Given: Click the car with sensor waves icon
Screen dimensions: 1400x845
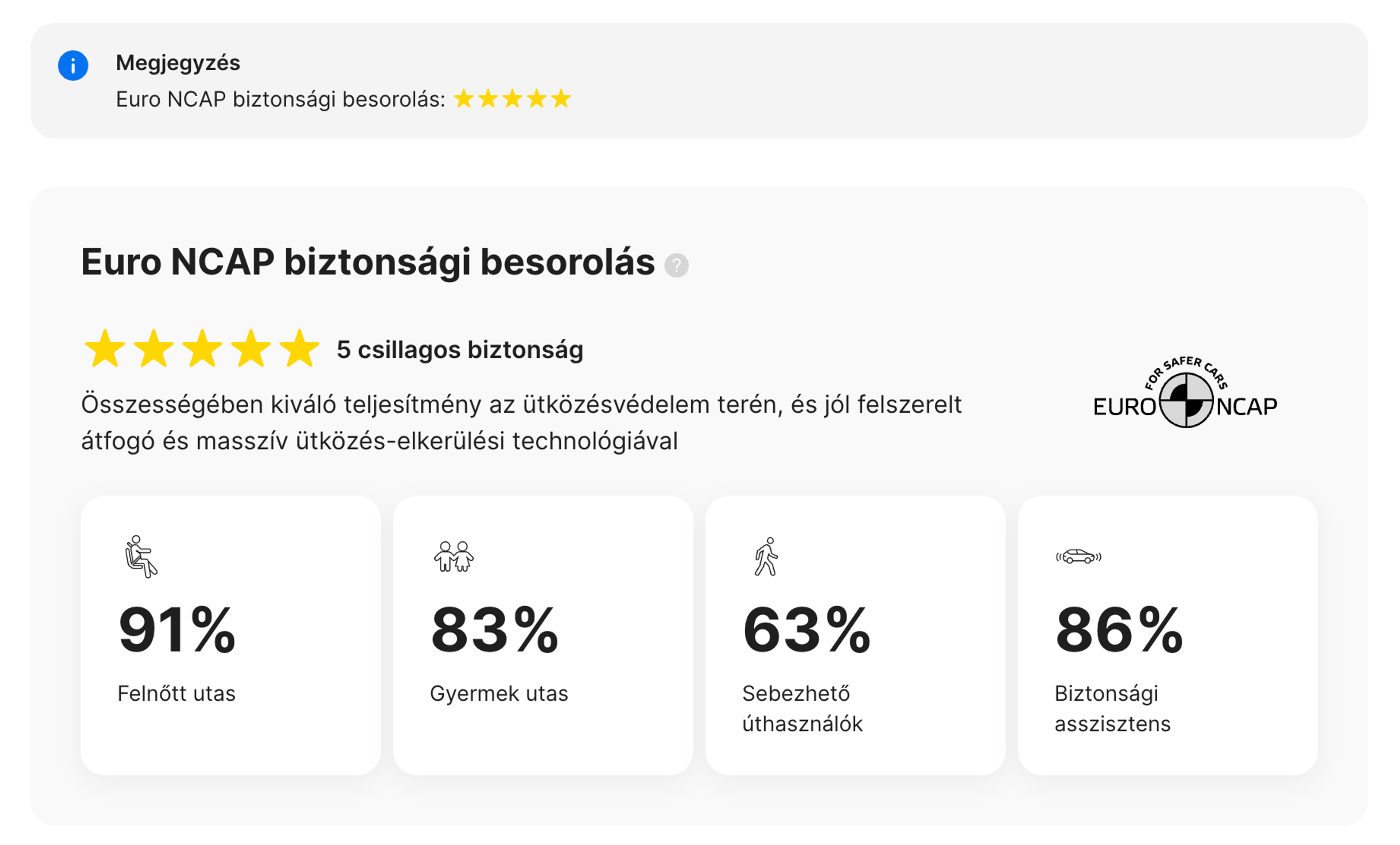Looking at the screenshot, I should 1078,556.
